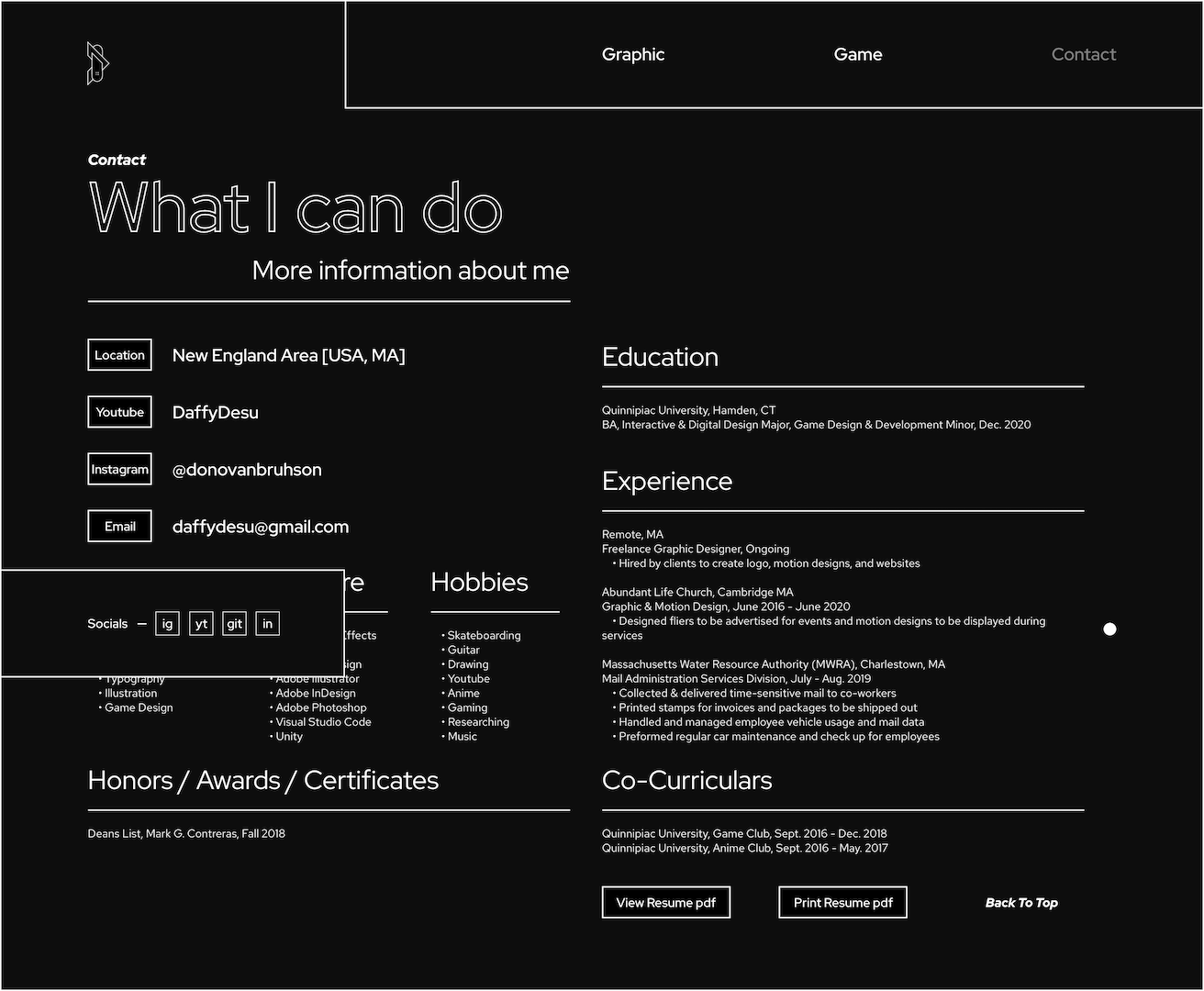Click the Game Club, Sept. 2016 line
Screen dimensions: 1204x991
click(x=744, y=833)
